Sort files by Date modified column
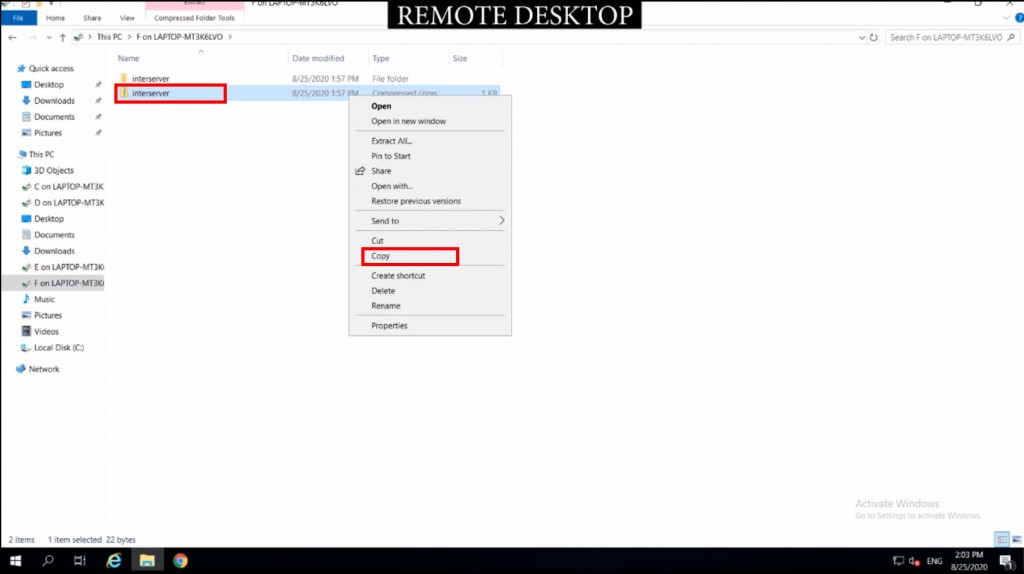 pos(318,58)
